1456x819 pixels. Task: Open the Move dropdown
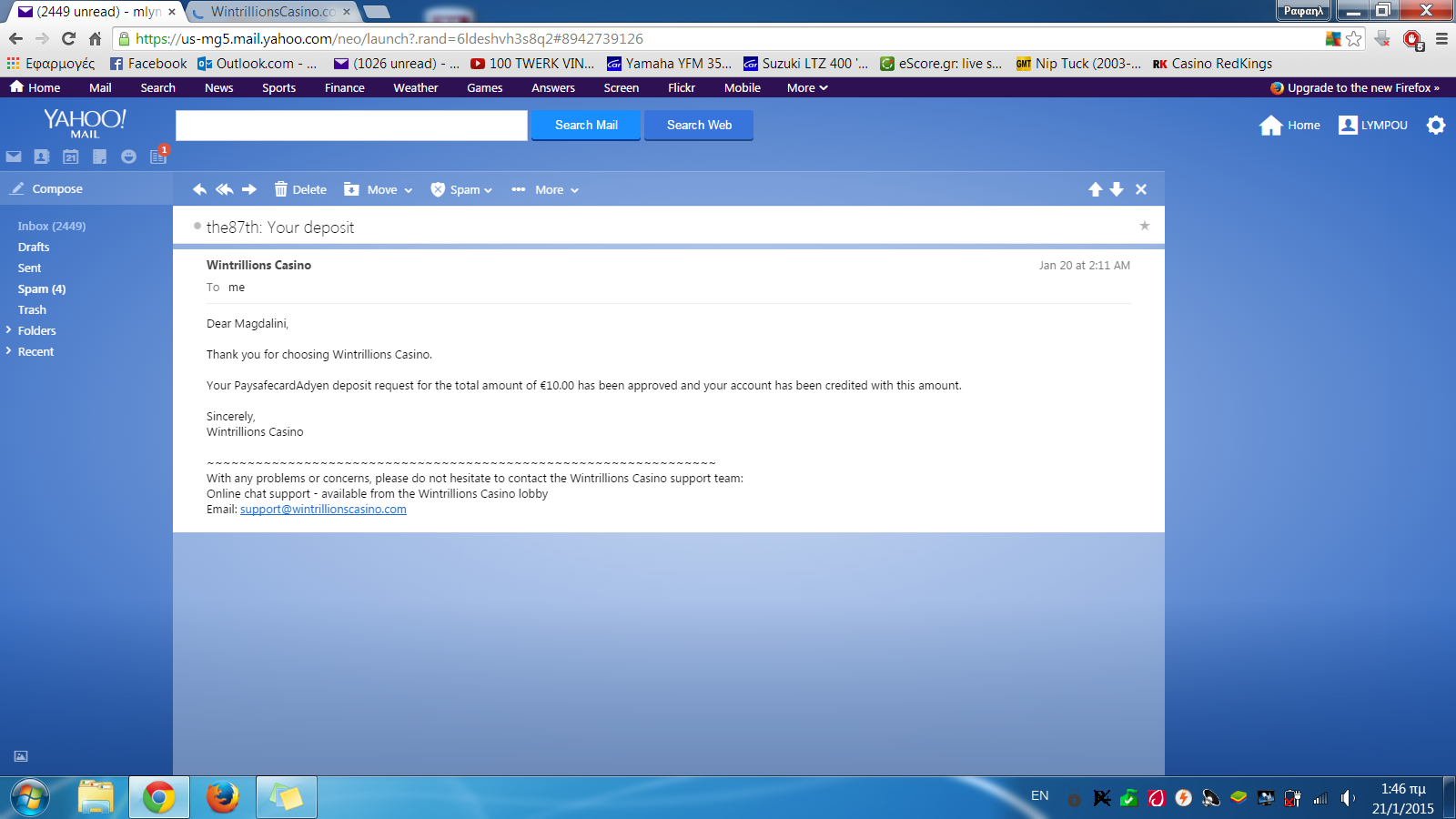tap(379, 189)
